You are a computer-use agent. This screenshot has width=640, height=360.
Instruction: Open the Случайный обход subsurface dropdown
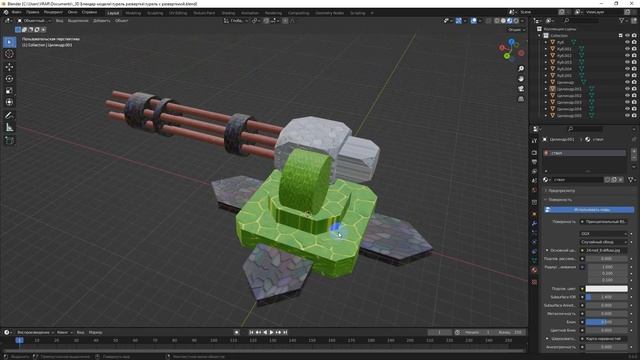tap(603, 242)
